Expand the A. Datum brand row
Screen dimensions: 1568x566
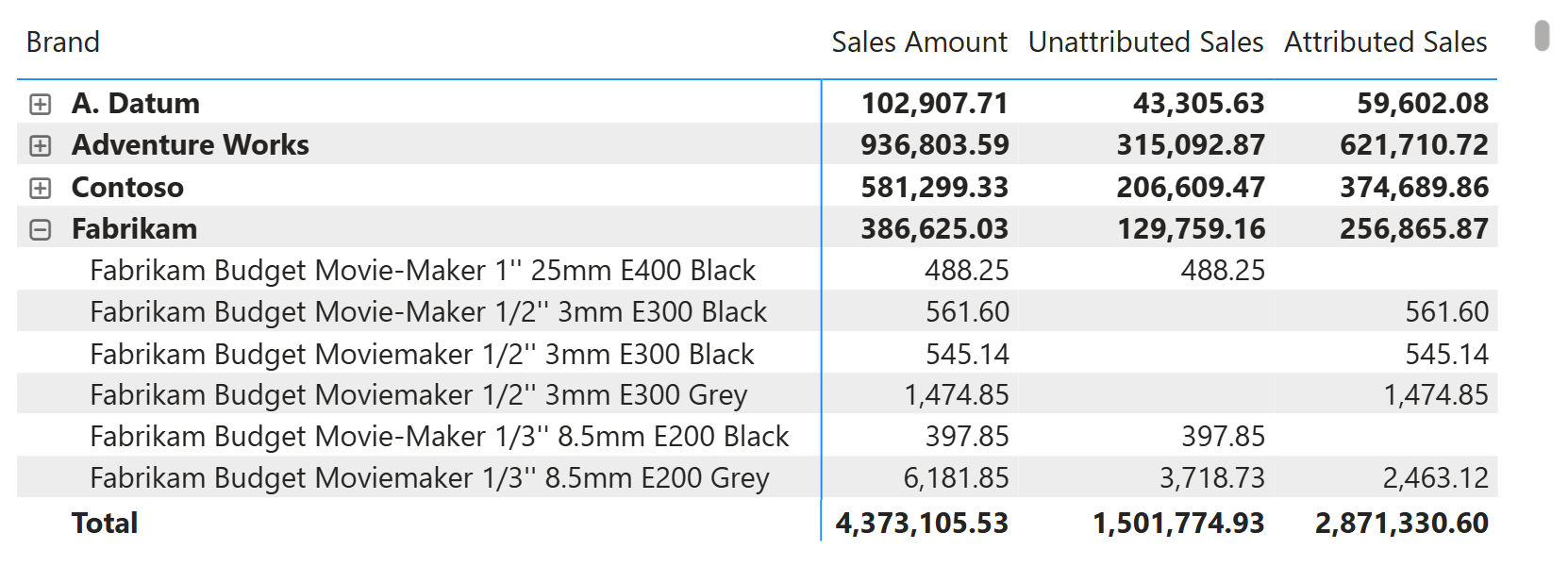40,104
